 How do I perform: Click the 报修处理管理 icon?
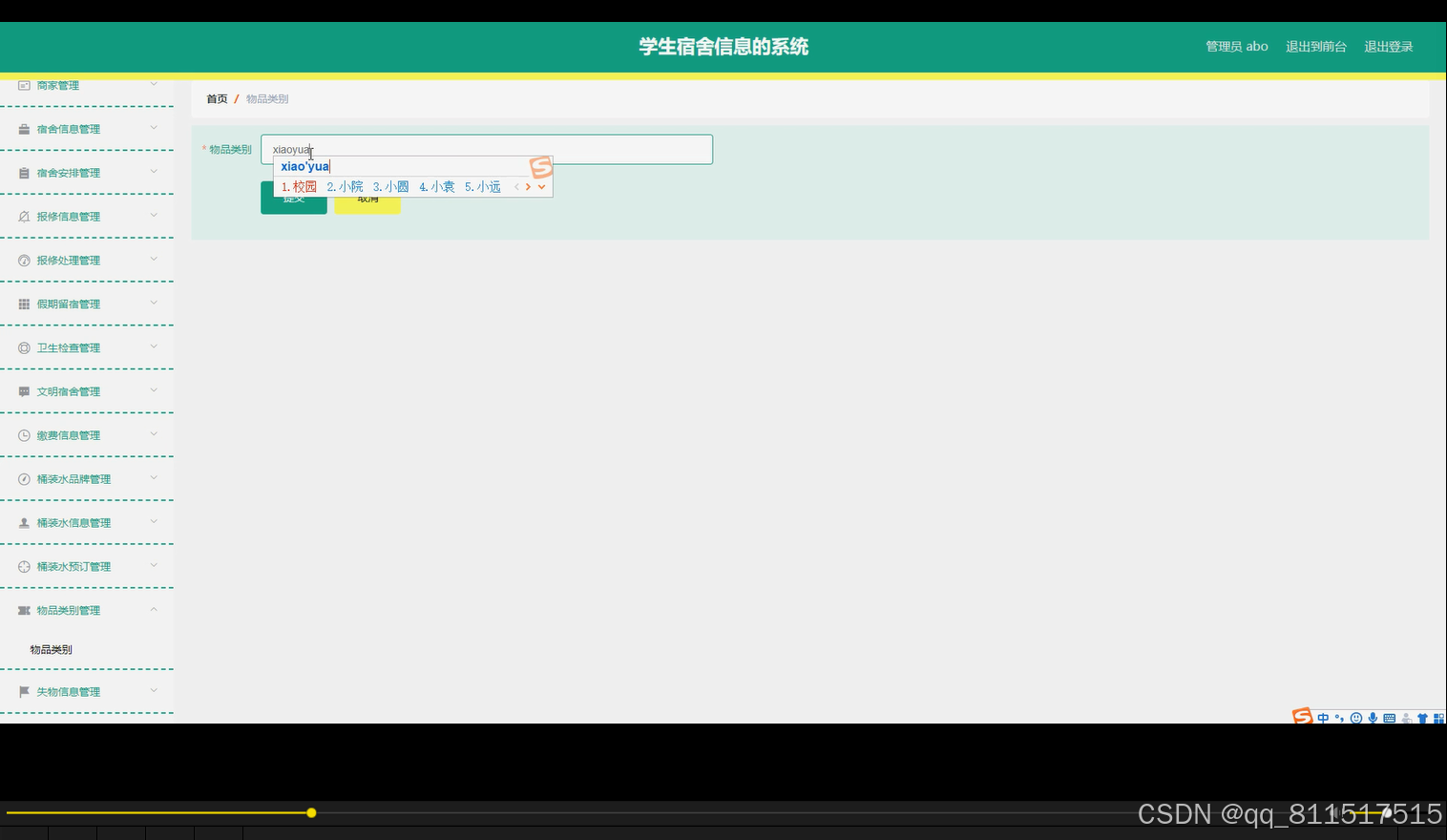(x=24, y=261)
